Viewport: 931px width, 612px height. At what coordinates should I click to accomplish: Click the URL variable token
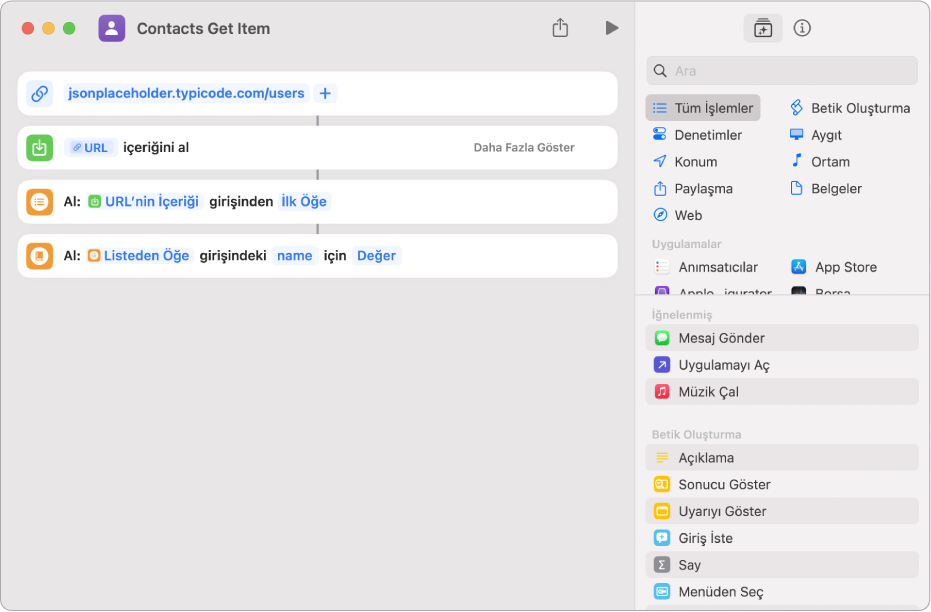pos(91,147)
